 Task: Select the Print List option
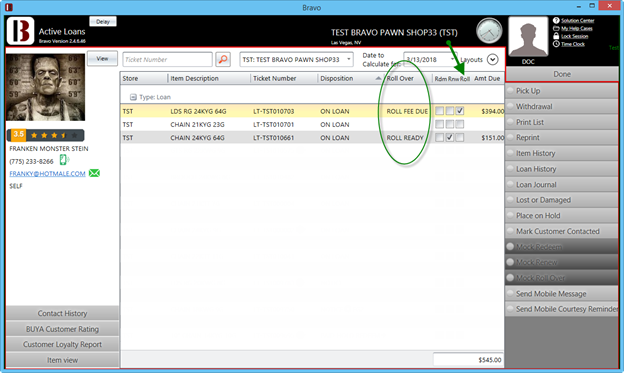click(562, 122)
